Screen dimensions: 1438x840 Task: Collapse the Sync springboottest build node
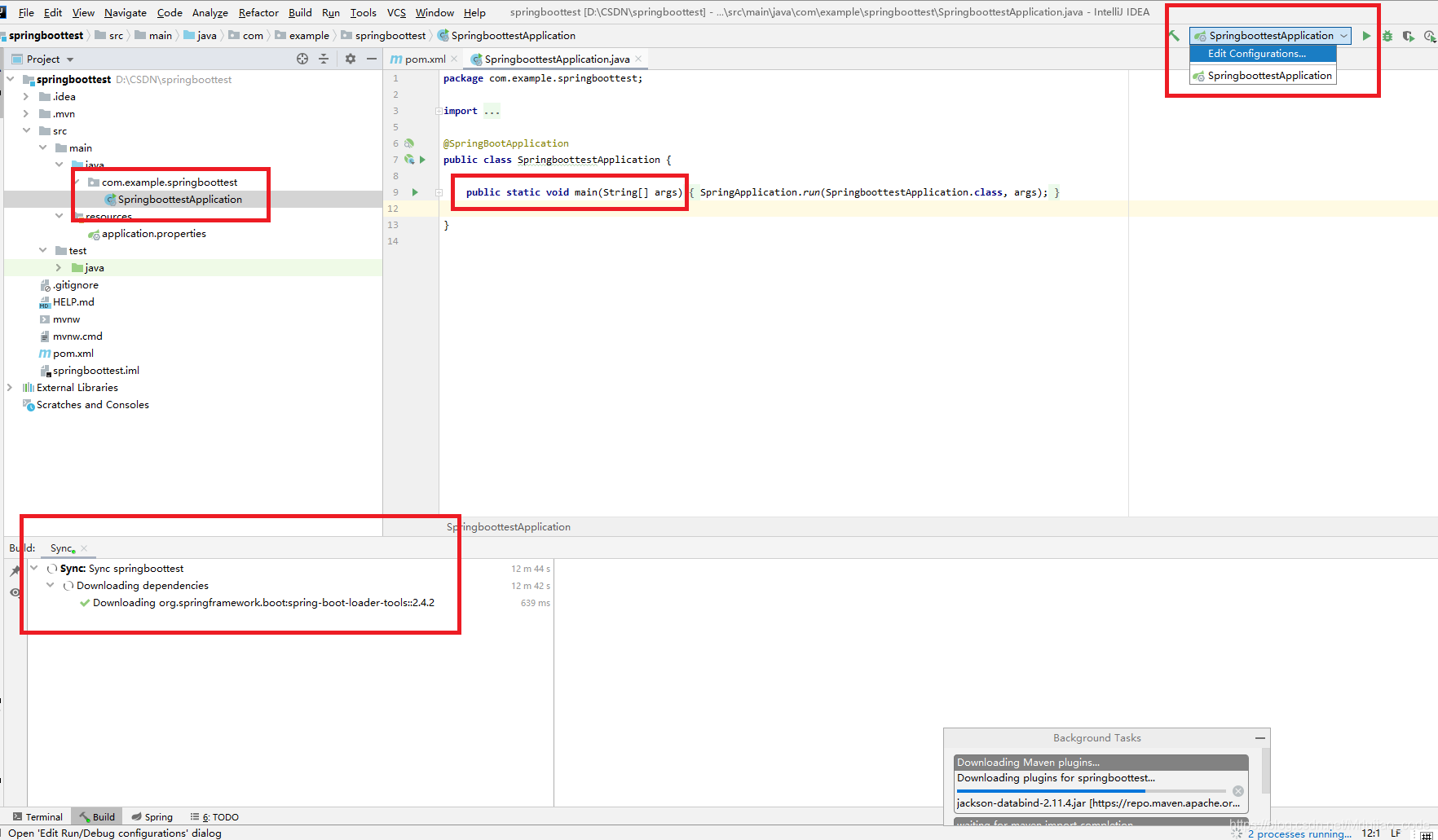[34, 568]
